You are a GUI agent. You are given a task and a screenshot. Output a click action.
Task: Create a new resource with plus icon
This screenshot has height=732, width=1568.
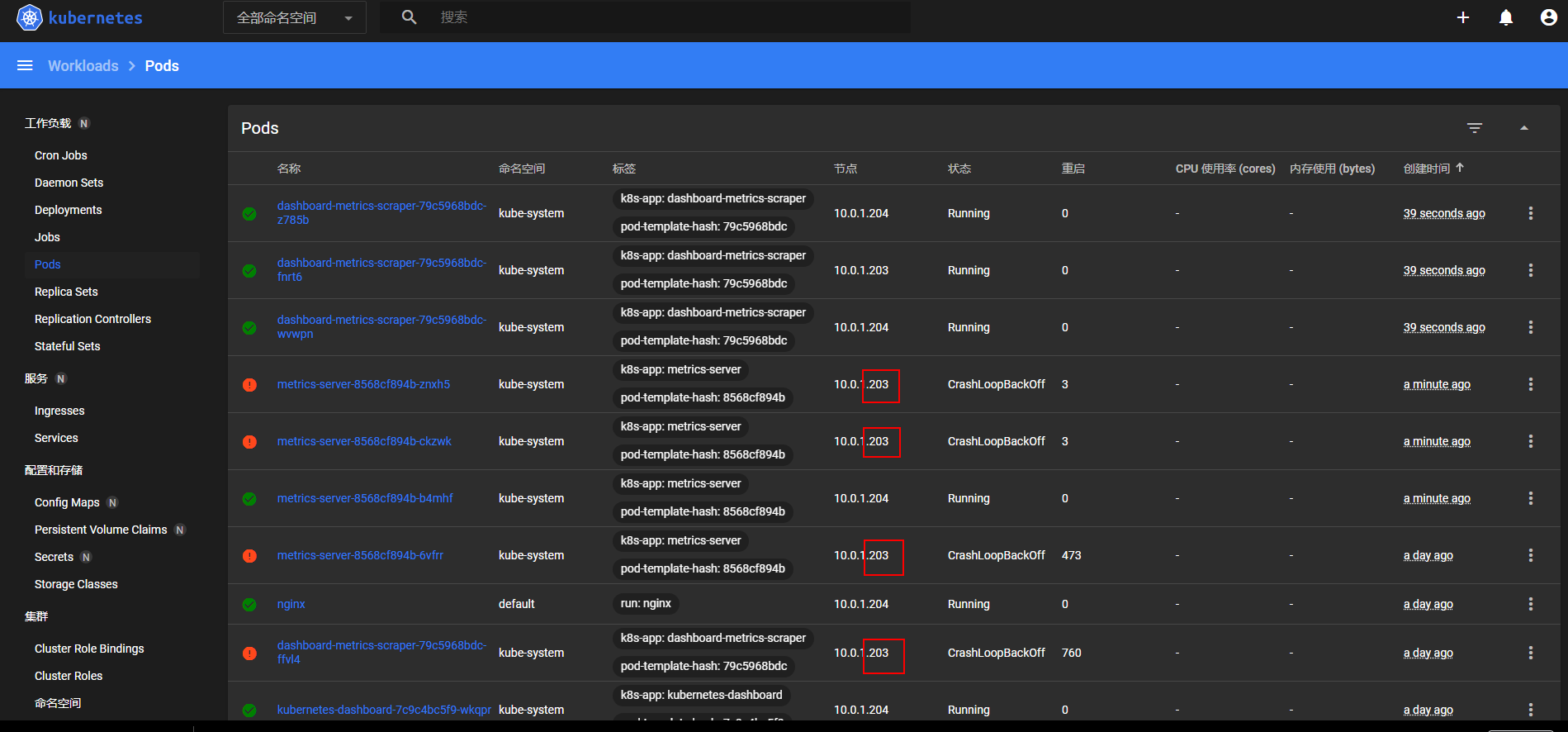coord(1462,17)
